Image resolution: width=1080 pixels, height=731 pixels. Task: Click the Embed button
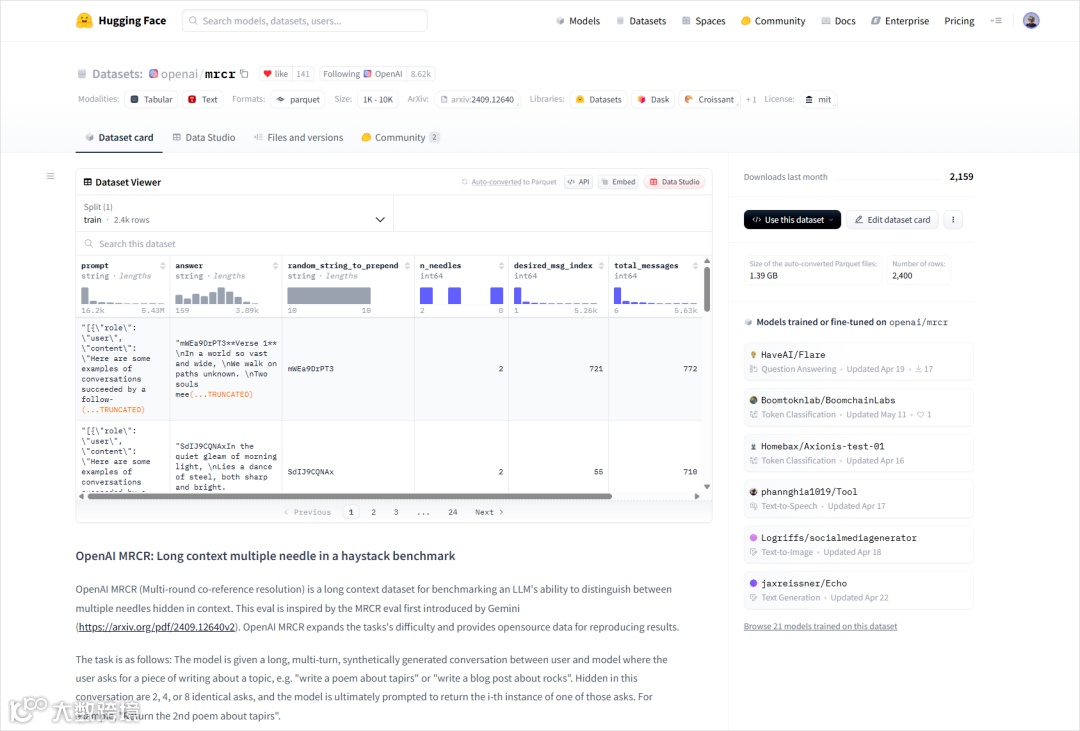coord(618,182)
